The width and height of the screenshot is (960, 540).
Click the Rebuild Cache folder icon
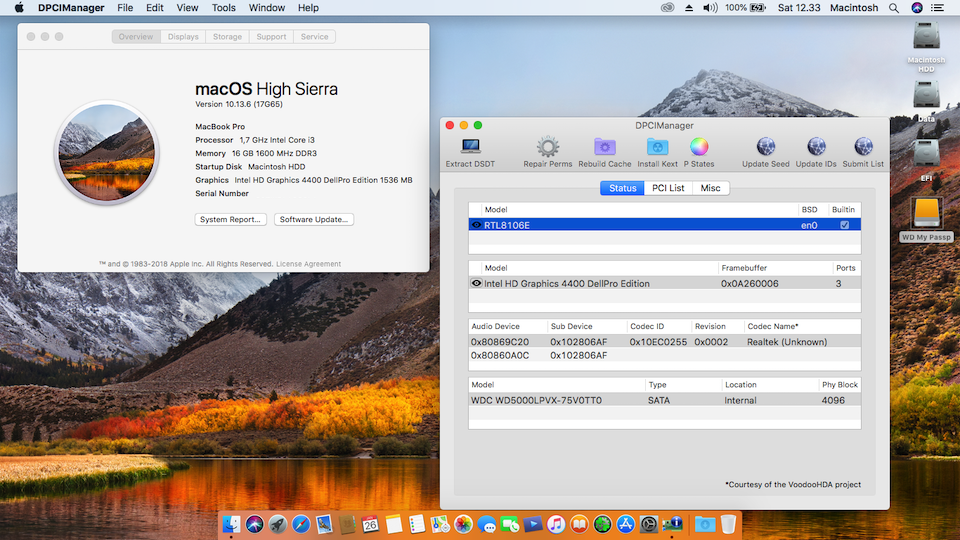pos(604,148)
